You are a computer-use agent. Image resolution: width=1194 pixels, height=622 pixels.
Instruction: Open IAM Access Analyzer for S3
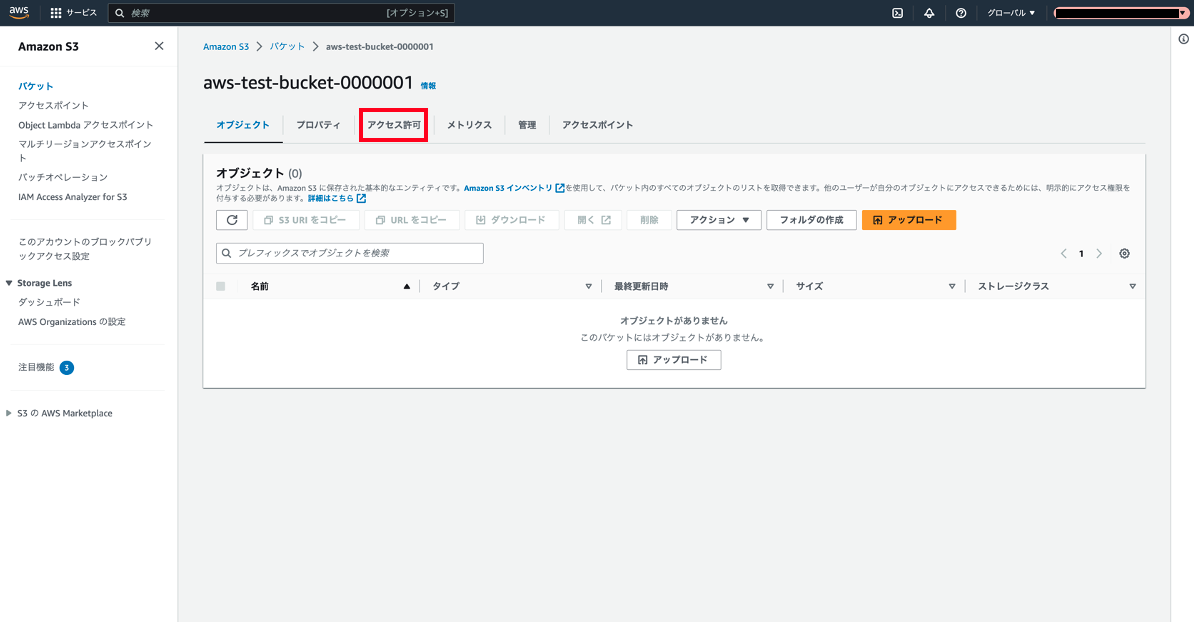(x=73, y=197)
